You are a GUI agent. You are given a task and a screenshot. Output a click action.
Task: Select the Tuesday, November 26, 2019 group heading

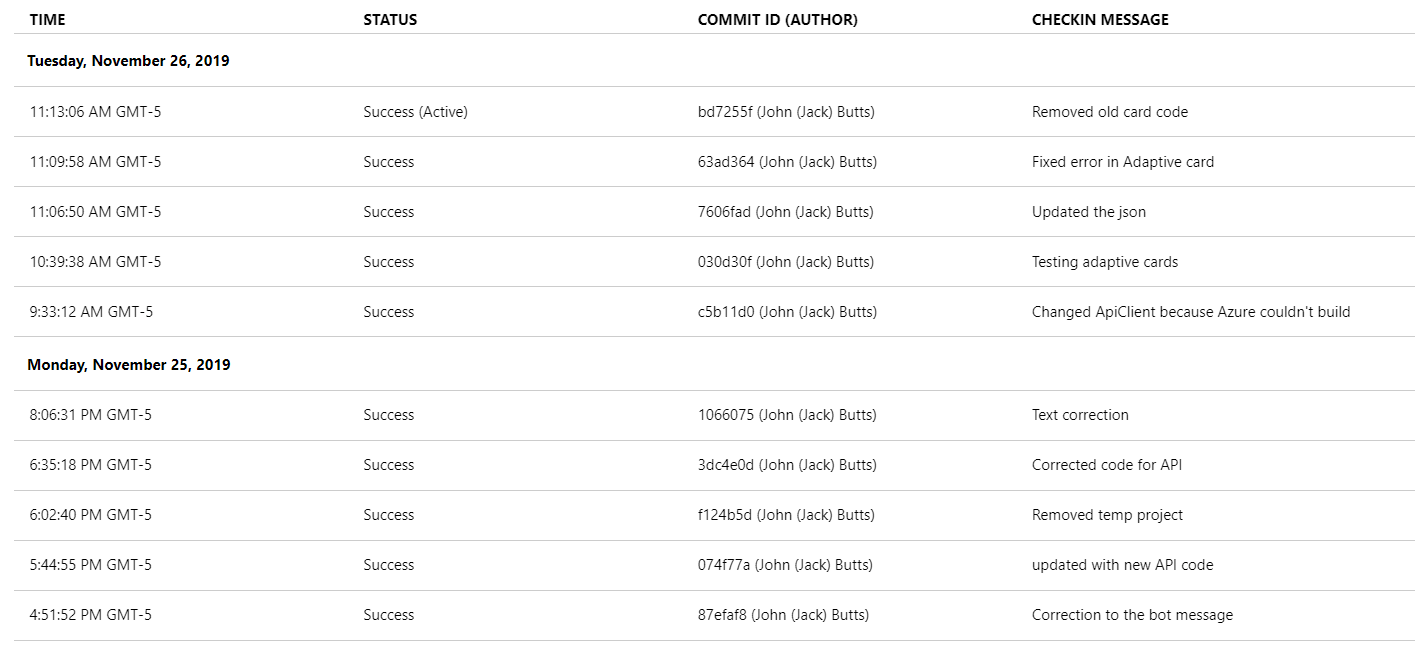tap(128, 61)
